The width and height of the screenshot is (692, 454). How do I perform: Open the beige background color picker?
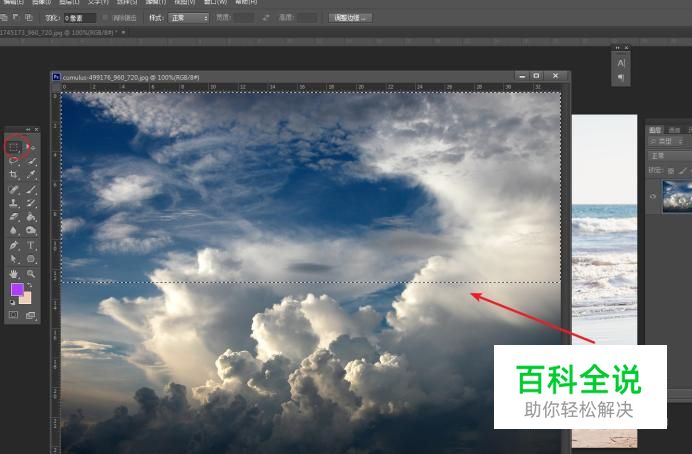[x=27, y=299]
